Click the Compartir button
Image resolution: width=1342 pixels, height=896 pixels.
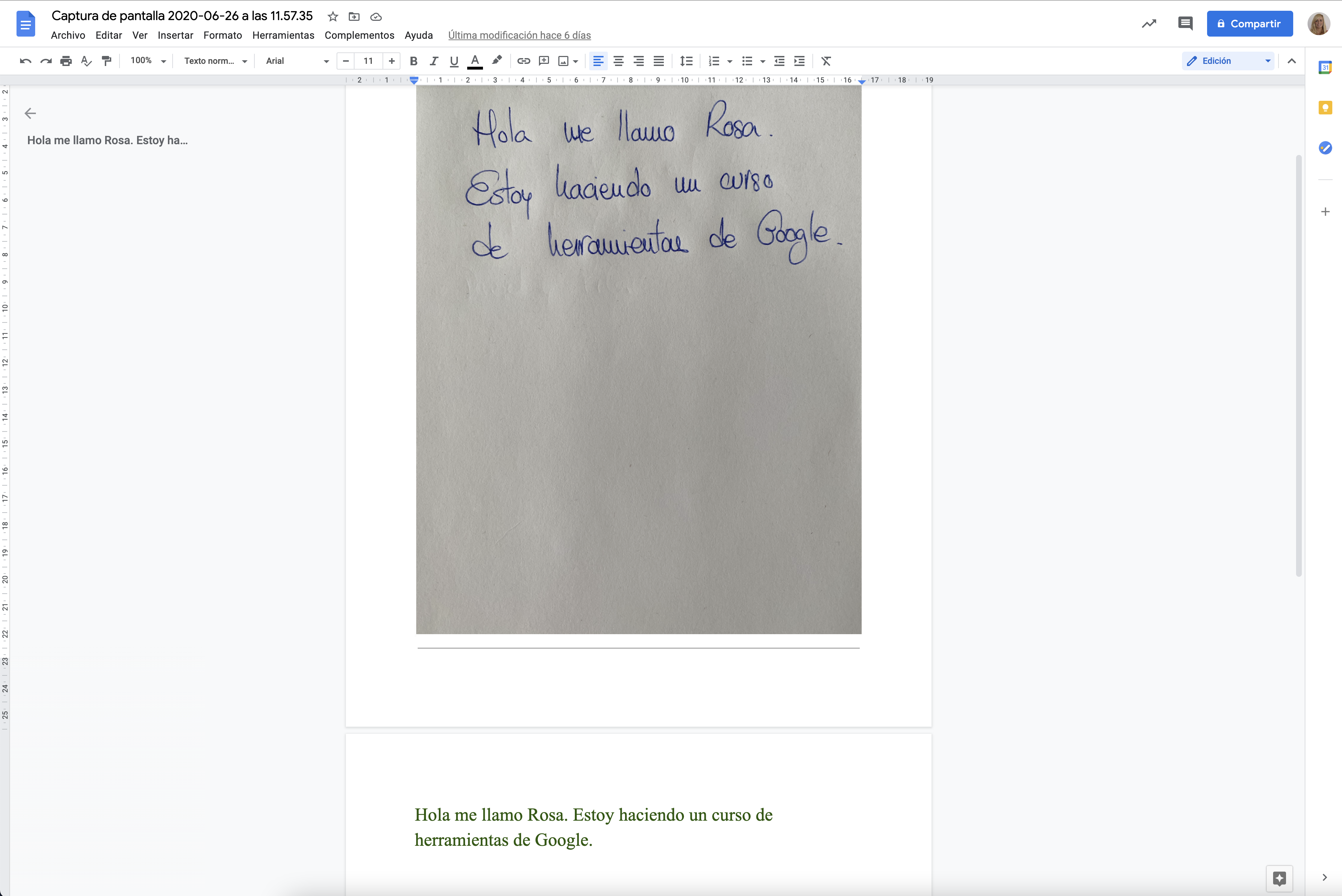(1249, 23)
